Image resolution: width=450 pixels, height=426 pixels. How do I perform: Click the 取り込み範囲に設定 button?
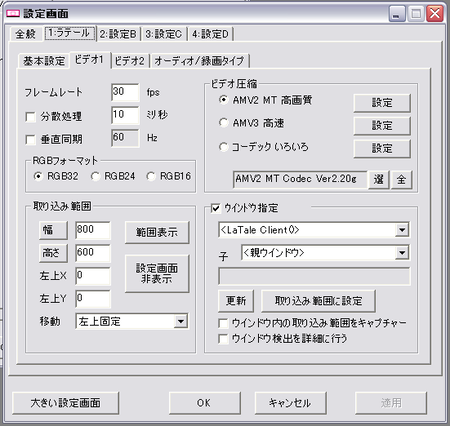coord(318,301)
